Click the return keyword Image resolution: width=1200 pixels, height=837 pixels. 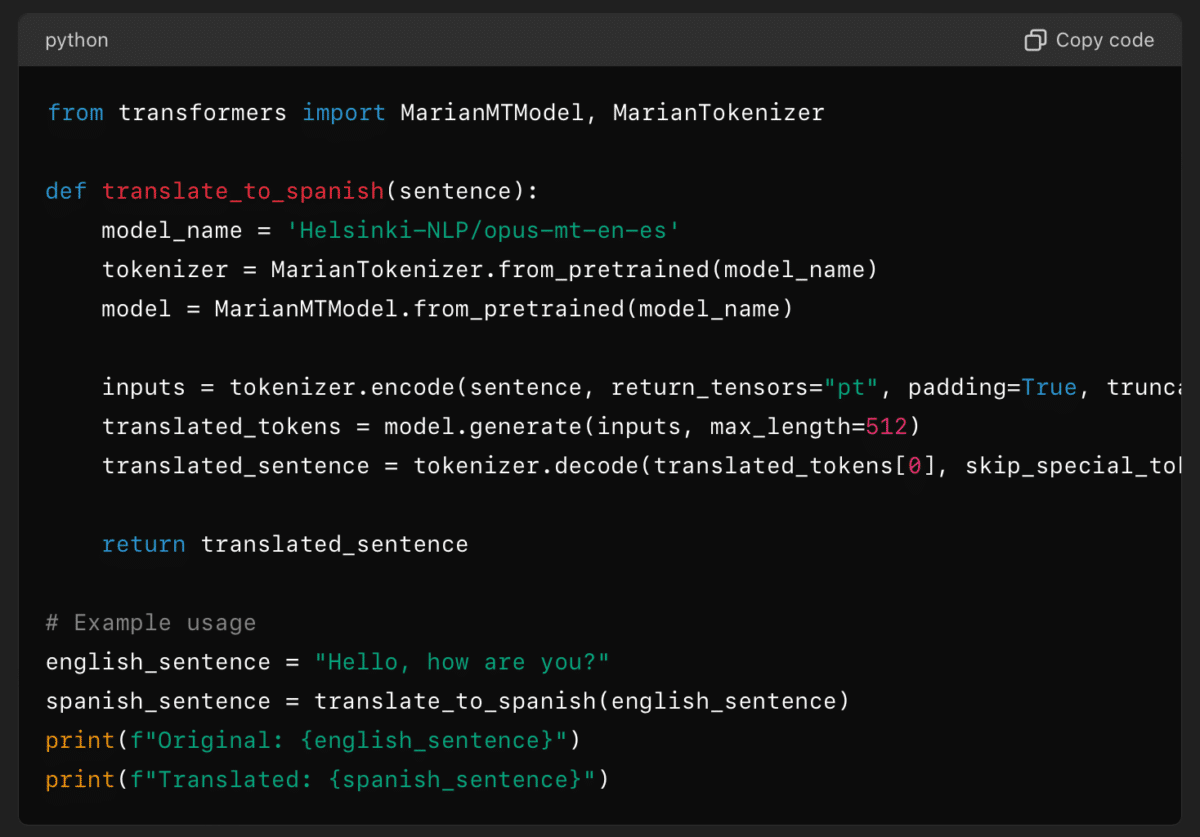click(143, 544)
